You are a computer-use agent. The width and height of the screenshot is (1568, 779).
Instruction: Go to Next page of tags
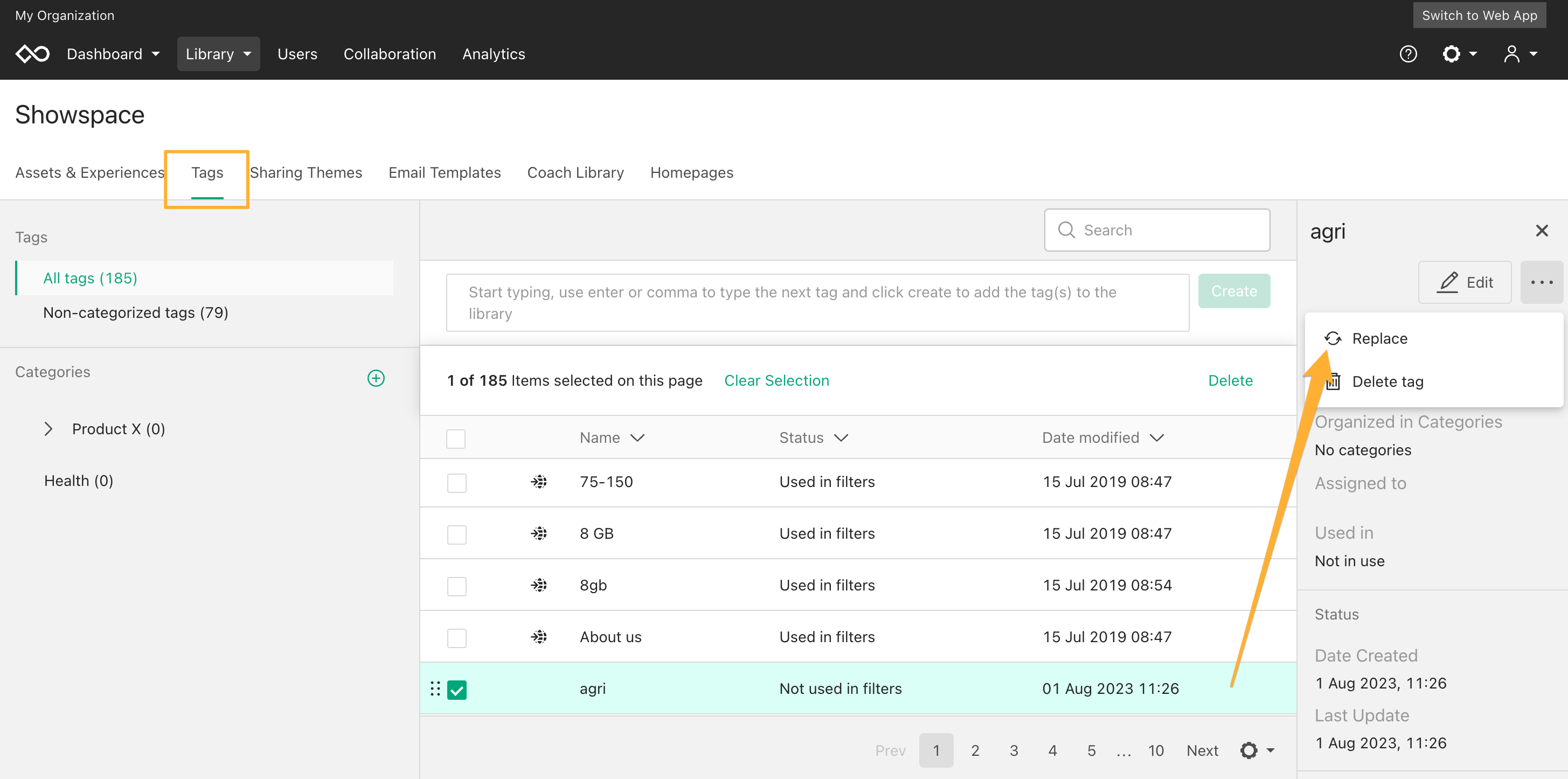(x=1202, y=750)
